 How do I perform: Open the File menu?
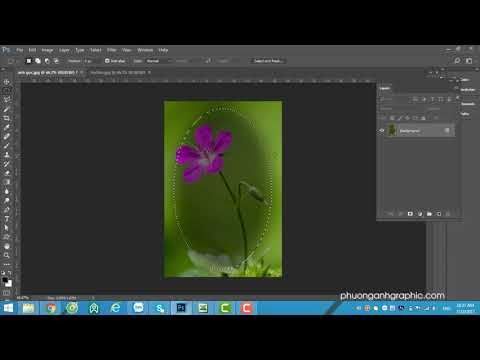[x=20, y=50]
